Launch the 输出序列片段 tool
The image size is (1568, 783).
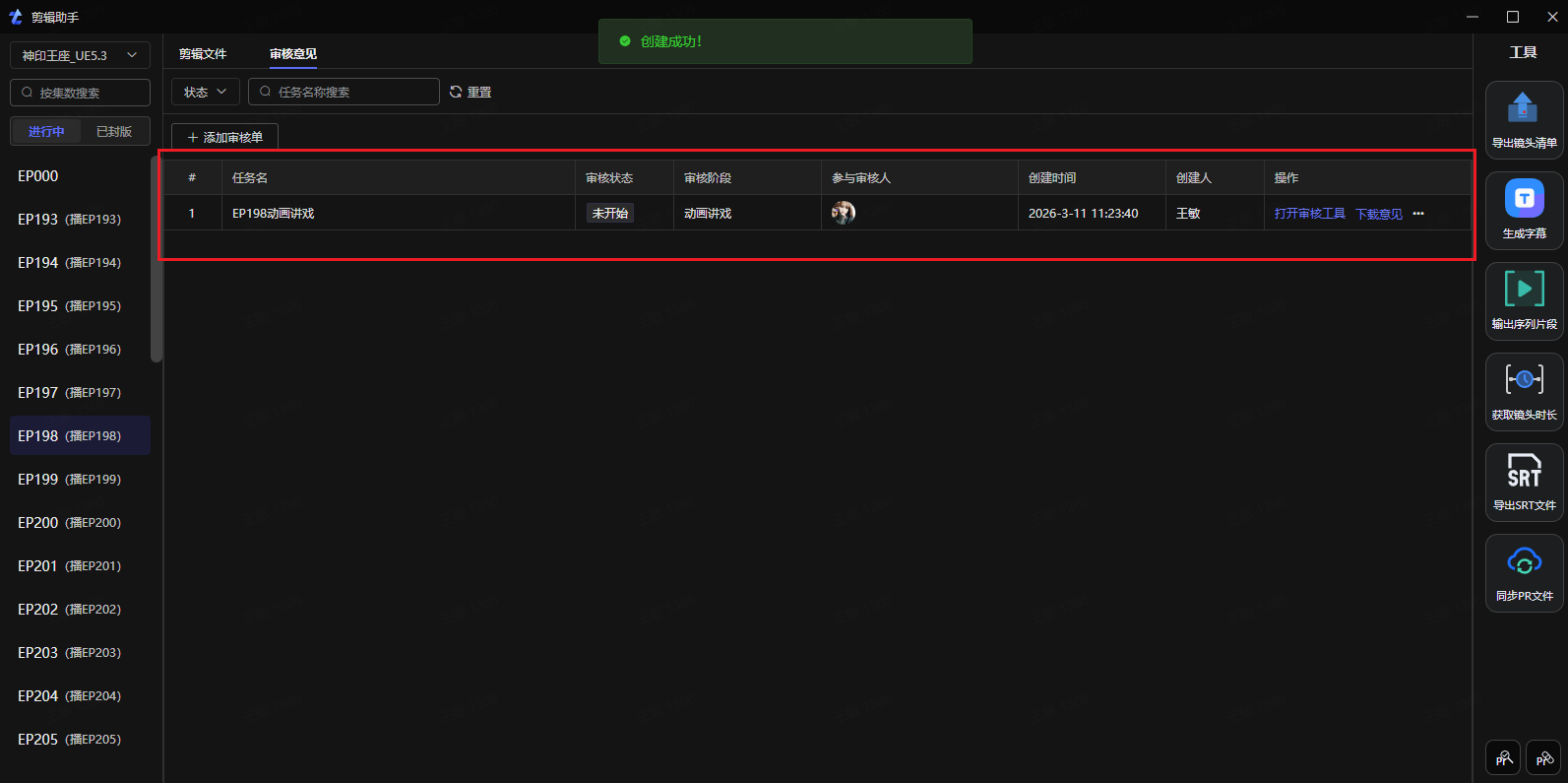(1524, 301)
